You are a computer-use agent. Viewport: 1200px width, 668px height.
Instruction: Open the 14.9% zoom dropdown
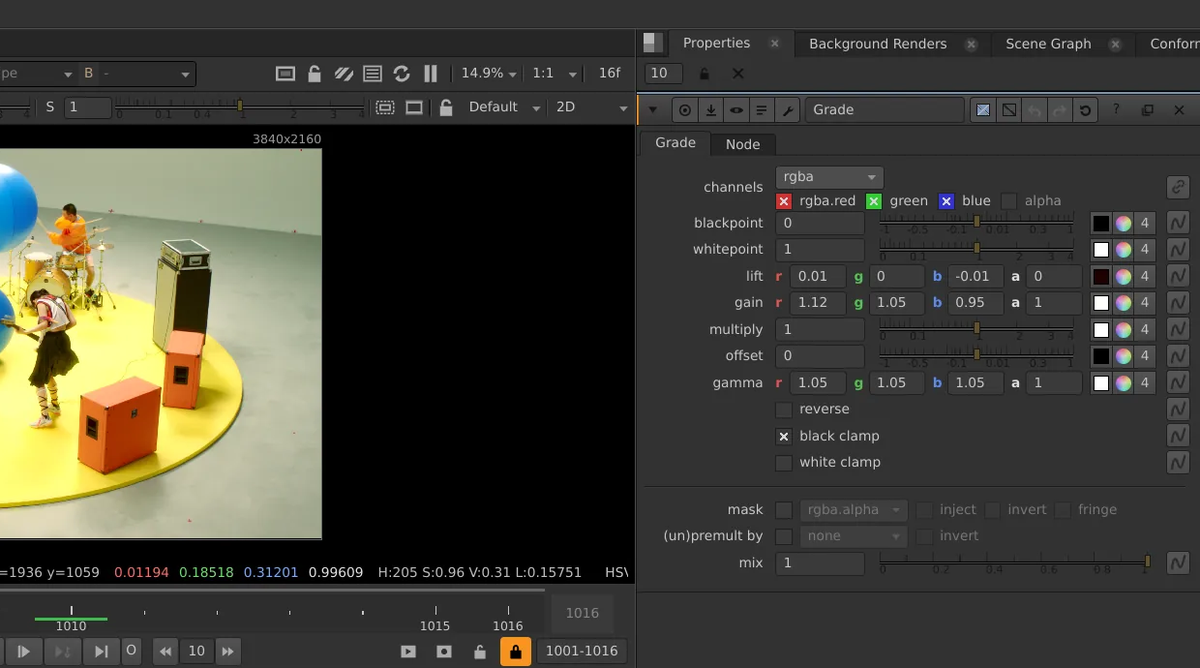pyautogui.click(x=488, y=74)
